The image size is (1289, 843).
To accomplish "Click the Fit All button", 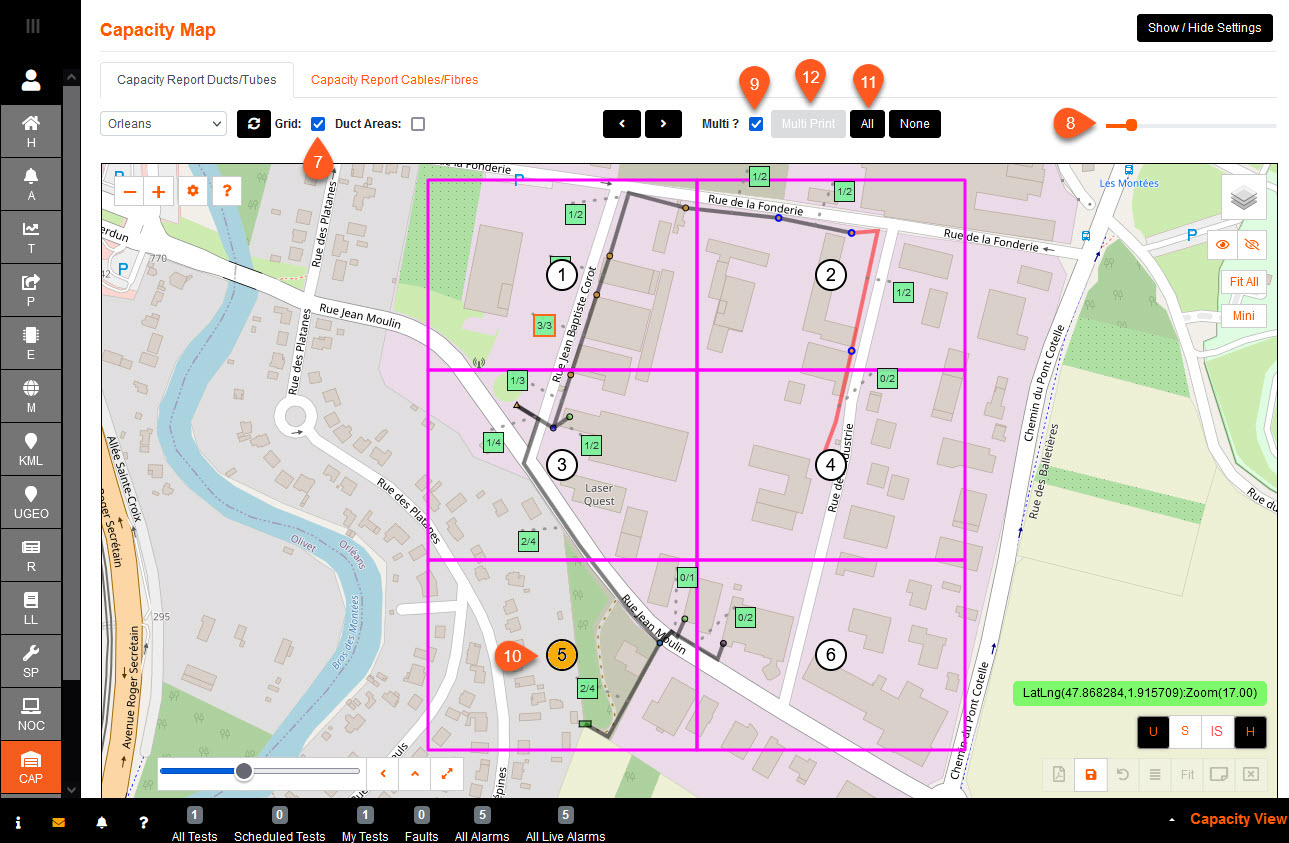I will click(1244, 282).
